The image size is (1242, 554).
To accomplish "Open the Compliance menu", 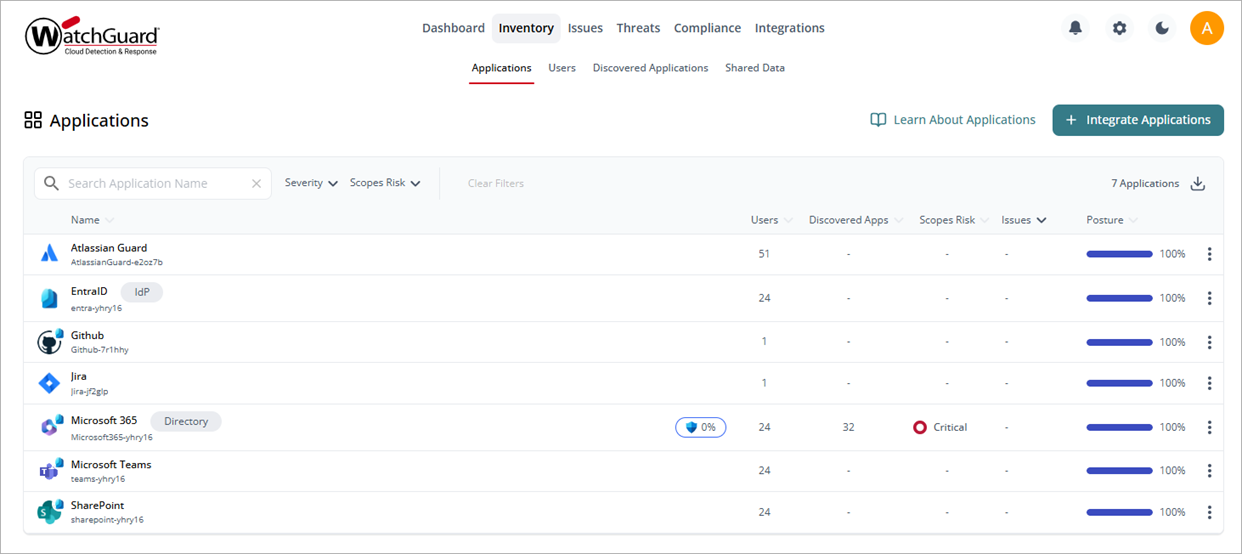I will (x=707, y=28).
